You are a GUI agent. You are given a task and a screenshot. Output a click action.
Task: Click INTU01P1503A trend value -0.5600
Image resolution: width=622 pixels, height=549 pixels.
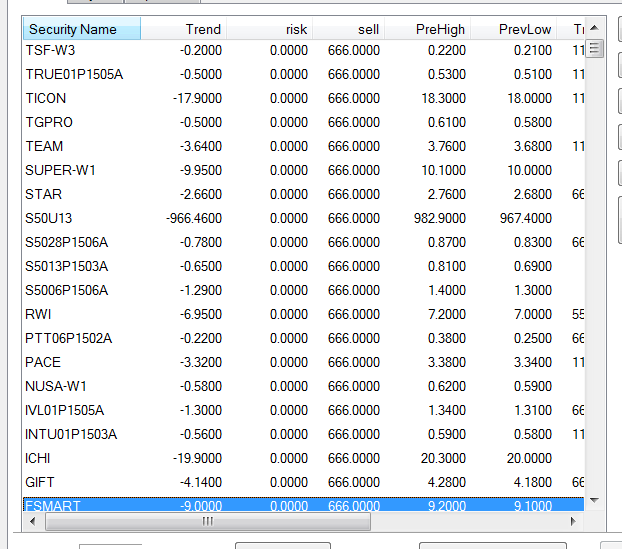pyautogui.click(x=201, y=434)
